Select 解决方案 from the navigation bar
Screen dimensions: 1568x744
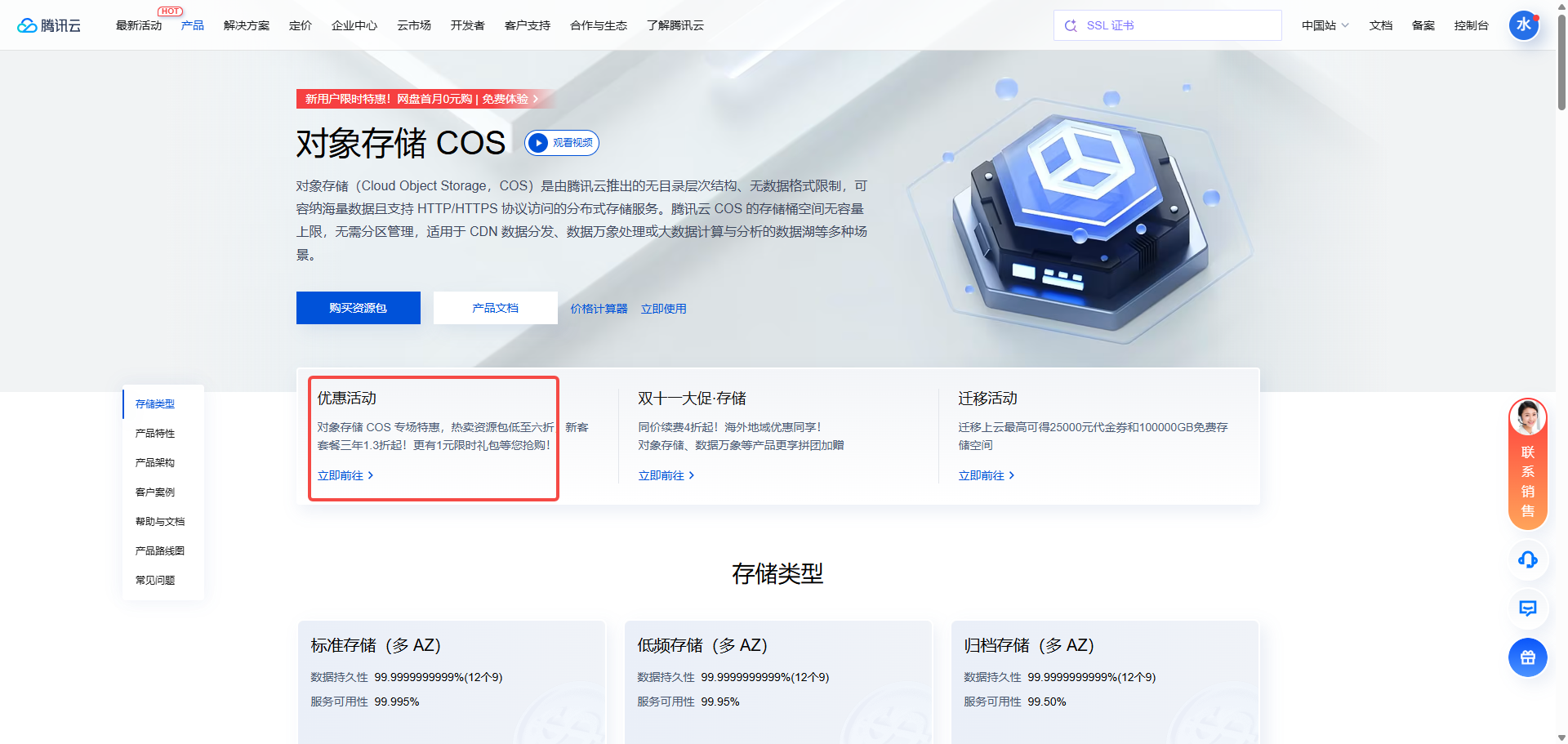(246, 25)
